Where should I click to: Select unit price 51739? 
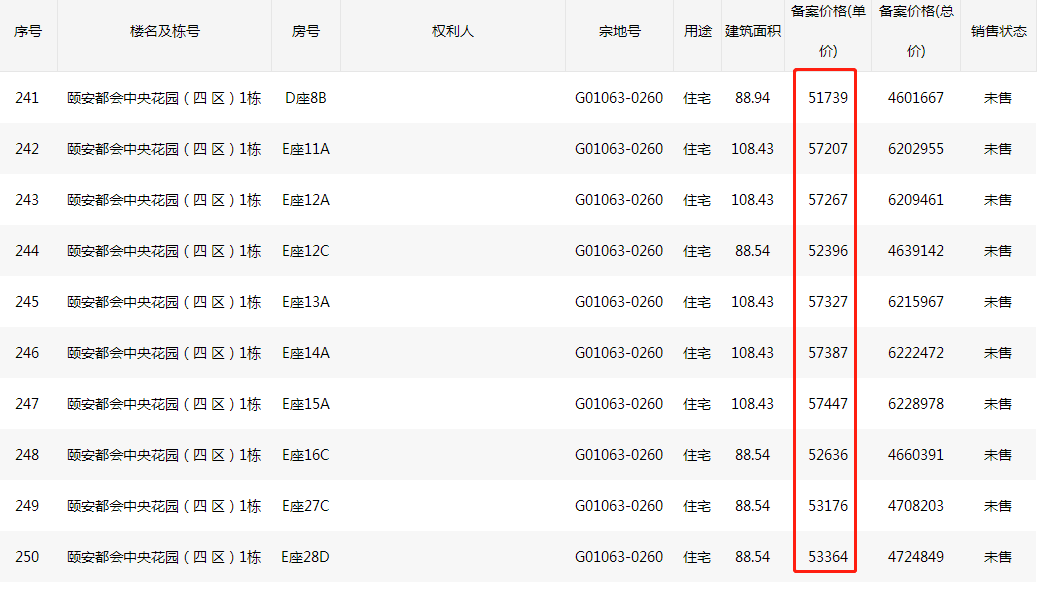point(828,98)
